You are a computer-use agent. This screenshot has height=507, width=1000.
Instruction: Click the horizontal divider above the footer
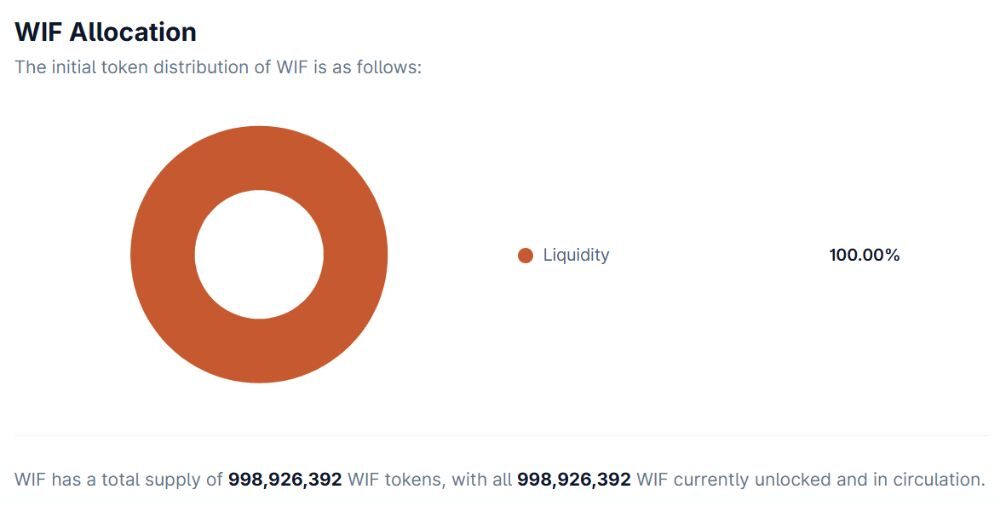(500, 435)
